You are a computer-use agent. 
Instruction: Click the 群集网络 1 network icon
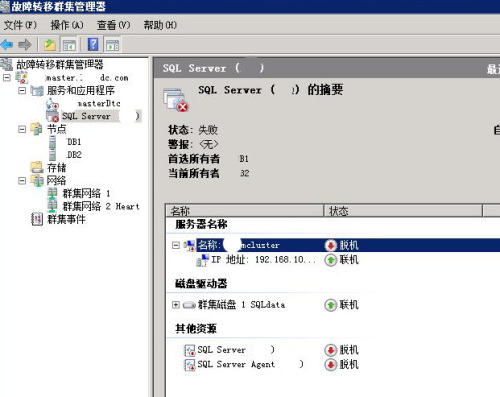(52, 193)
